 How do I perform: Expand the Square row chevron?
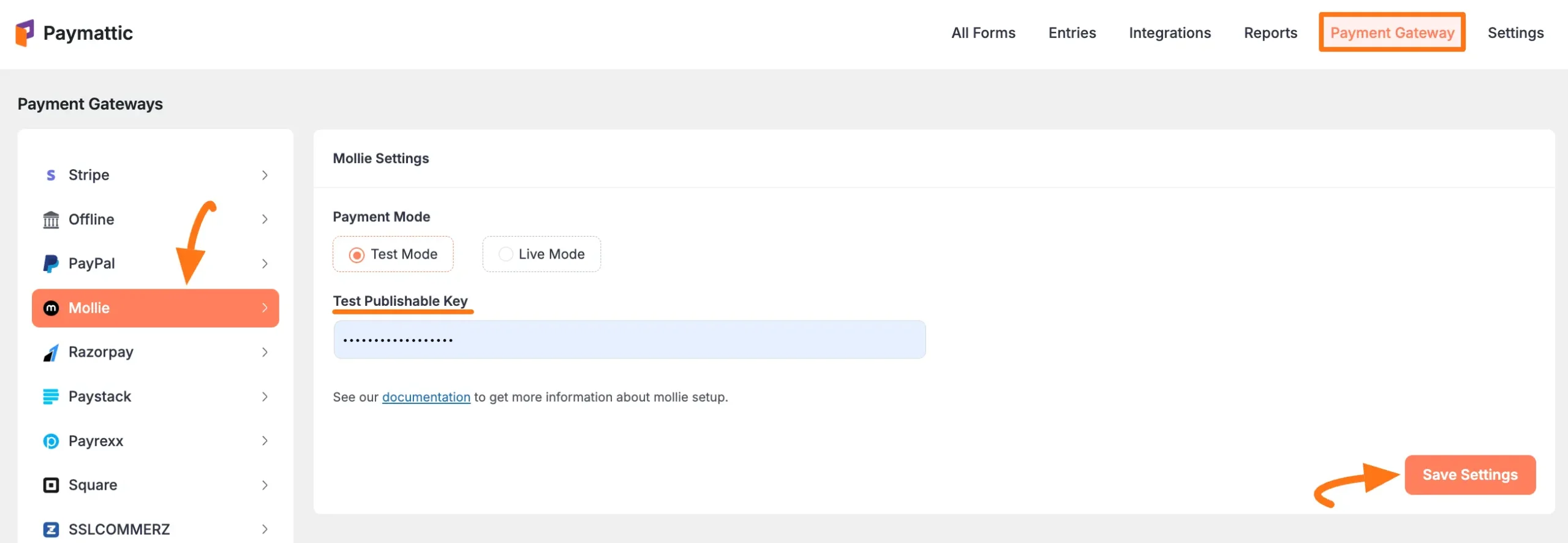click(265, 485)
